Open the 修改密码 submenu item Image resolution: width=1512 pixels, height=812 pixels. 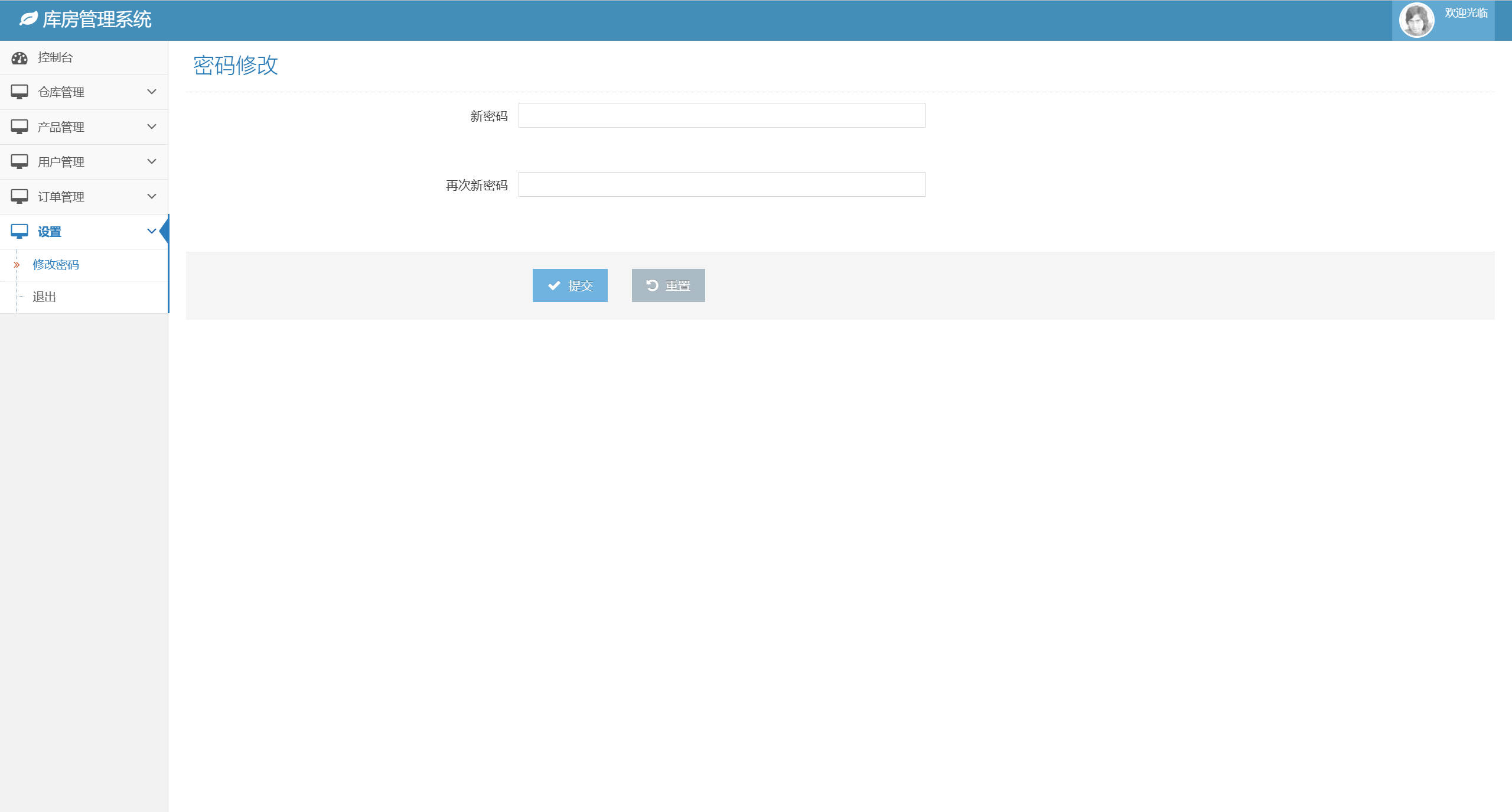(56, 265)
